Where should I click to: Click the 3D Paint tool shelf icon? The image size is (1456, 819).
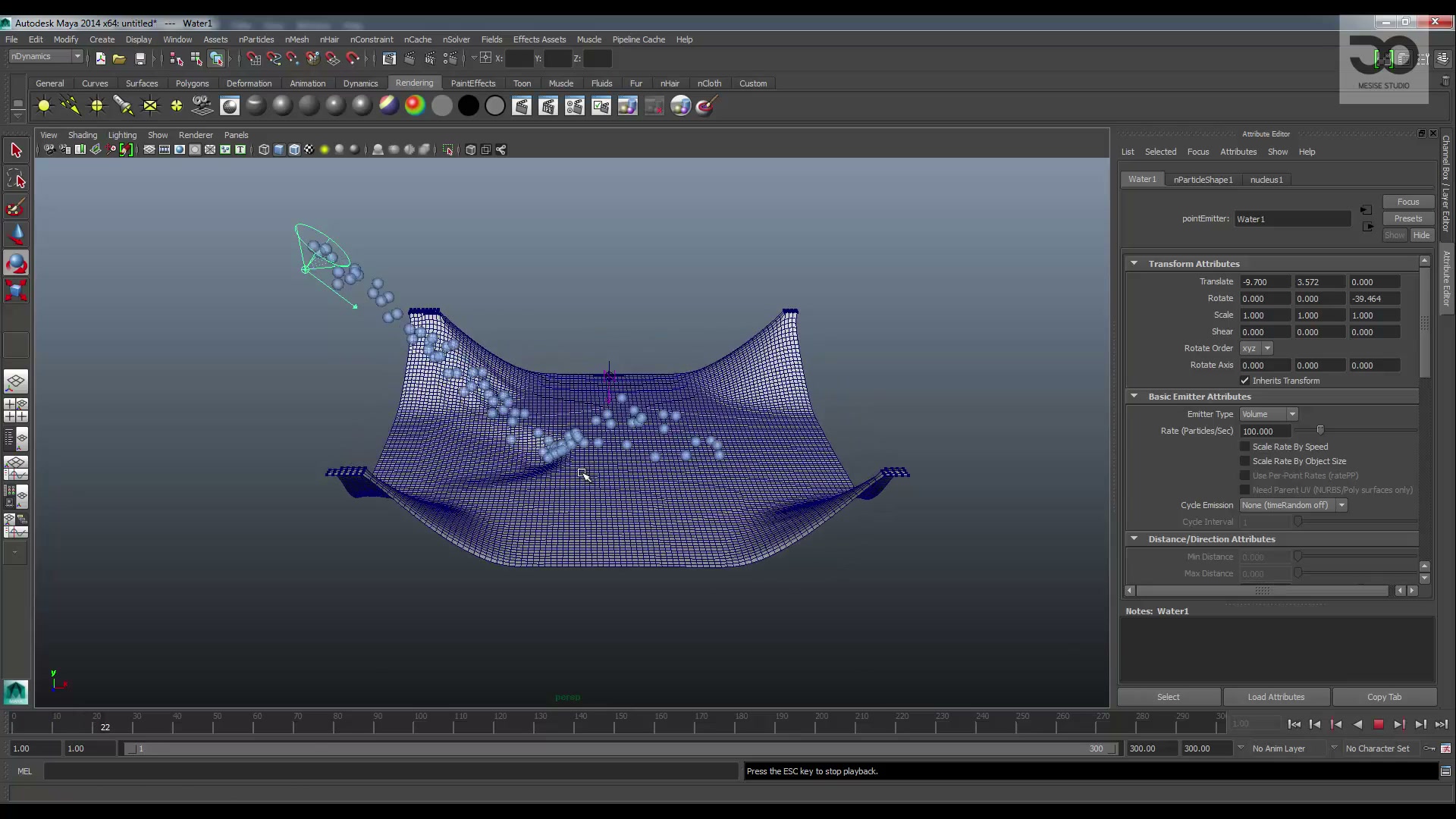[x=707, y=106]
